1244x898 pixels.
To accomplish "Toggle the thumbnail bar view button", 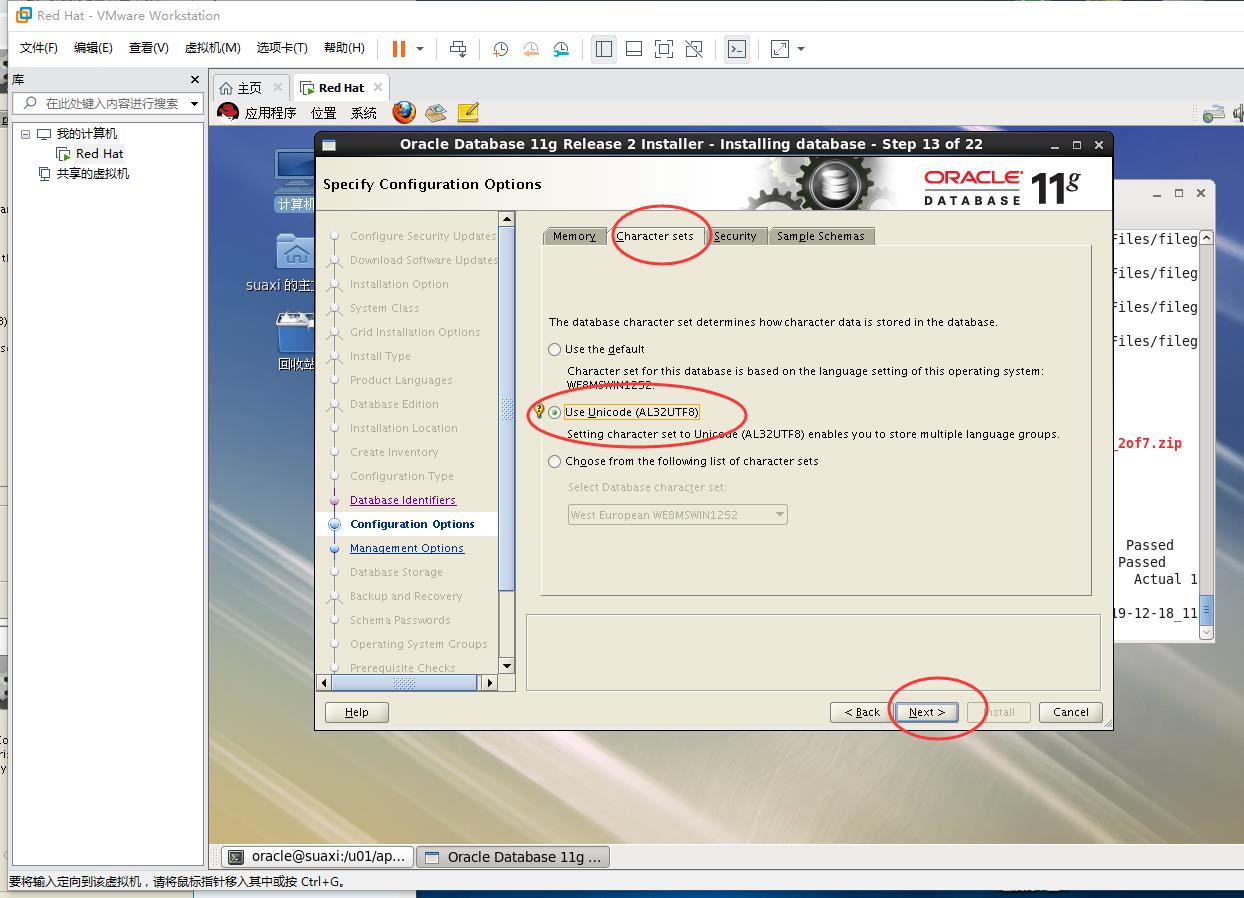I will [634, 48].
